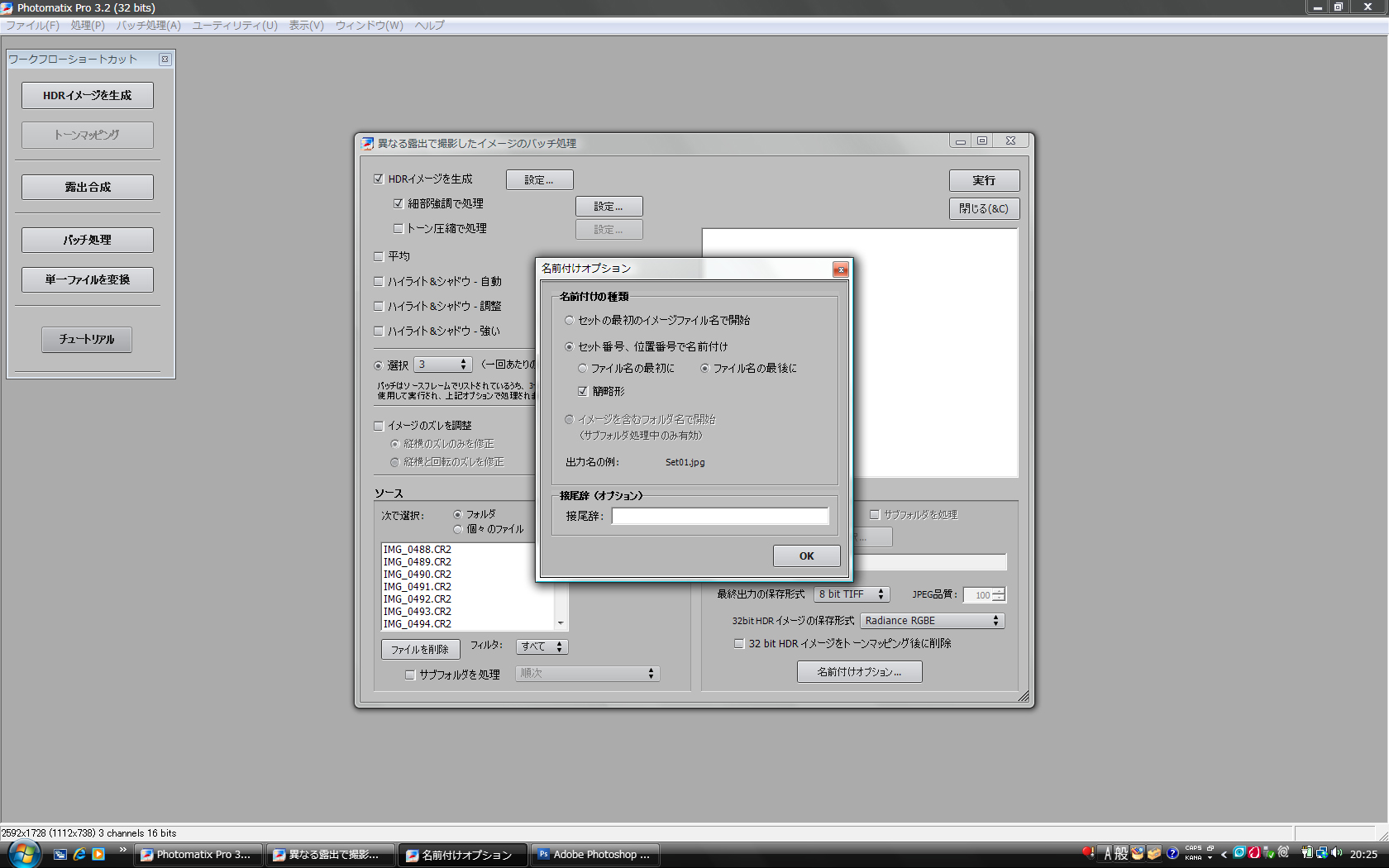Click the Switch between windows Quick Launch icon
This screenshot has width=1389, height=868.
60,854
